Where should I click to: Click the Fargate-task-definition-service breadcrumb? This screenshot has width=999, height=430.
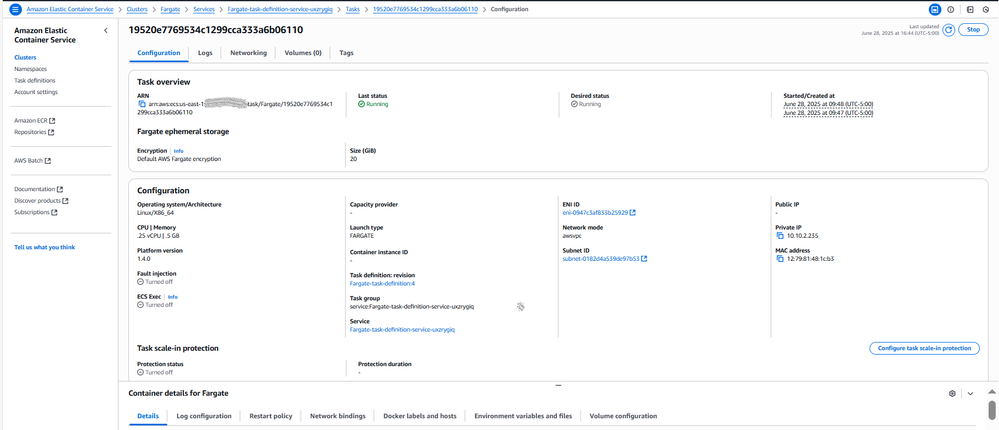pos(280,10)
